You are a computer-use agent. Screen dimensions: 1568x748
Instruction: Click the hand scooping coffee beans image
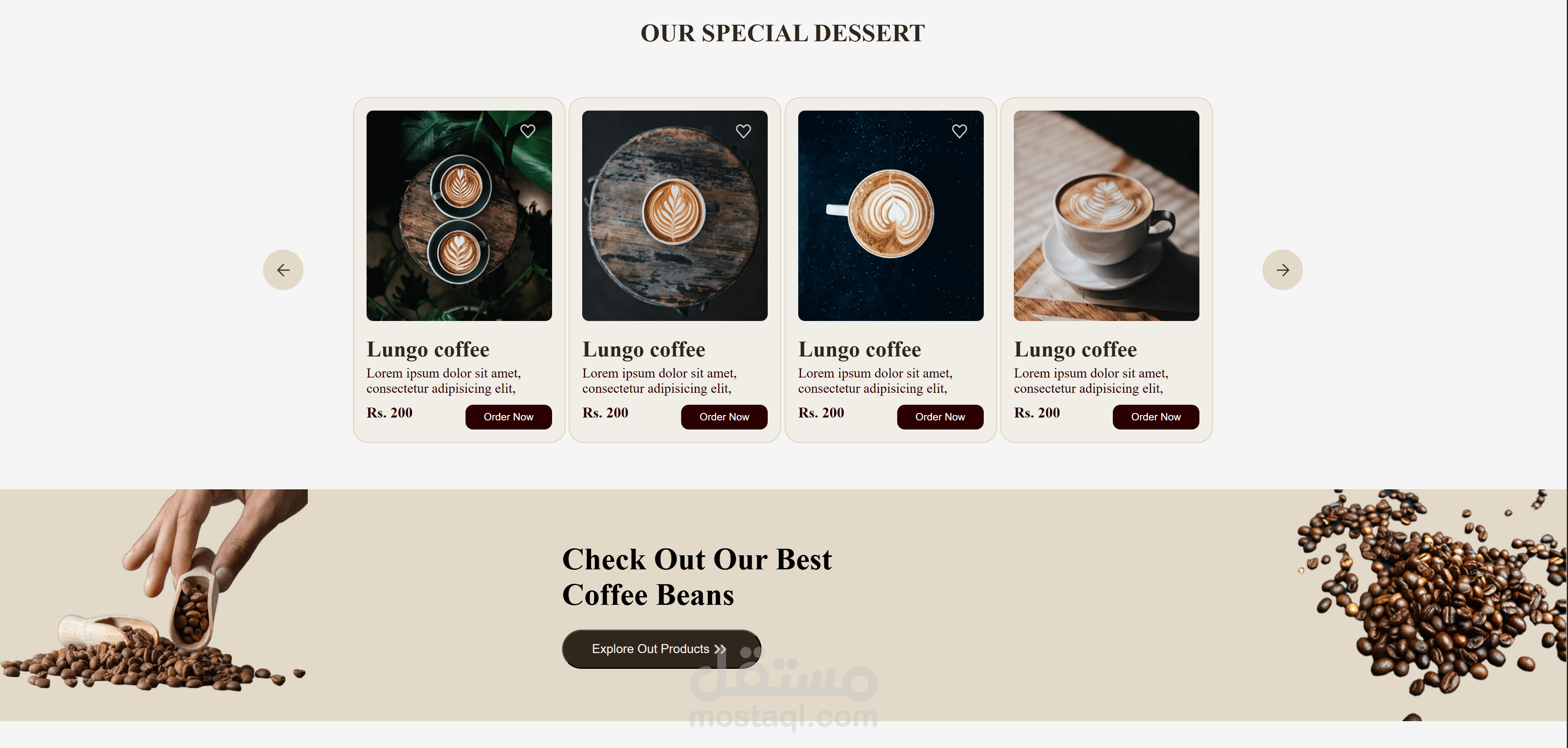(154, 590)
